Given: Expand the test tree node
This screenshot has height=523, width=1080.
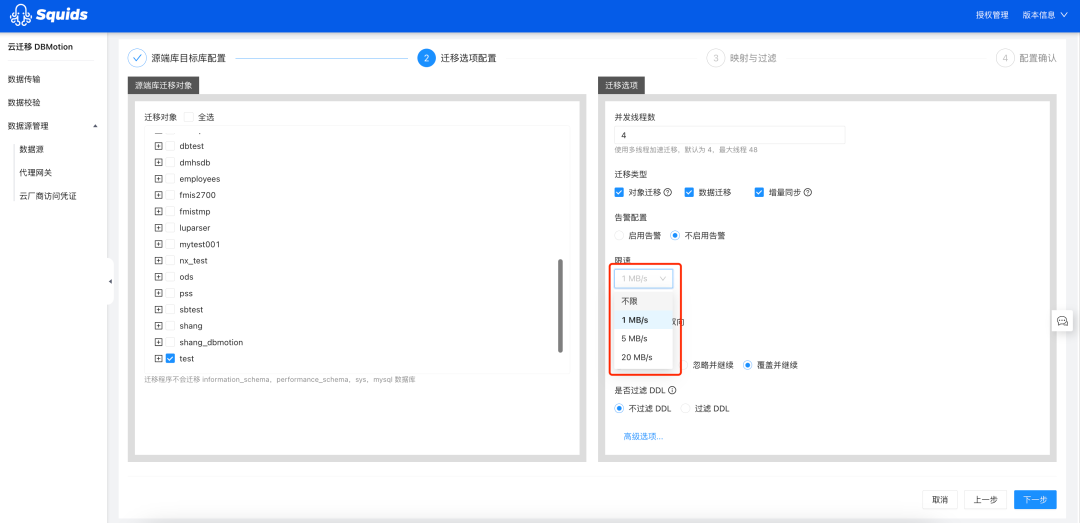Looking at the screenshot, I should click(x=158, y=358).
